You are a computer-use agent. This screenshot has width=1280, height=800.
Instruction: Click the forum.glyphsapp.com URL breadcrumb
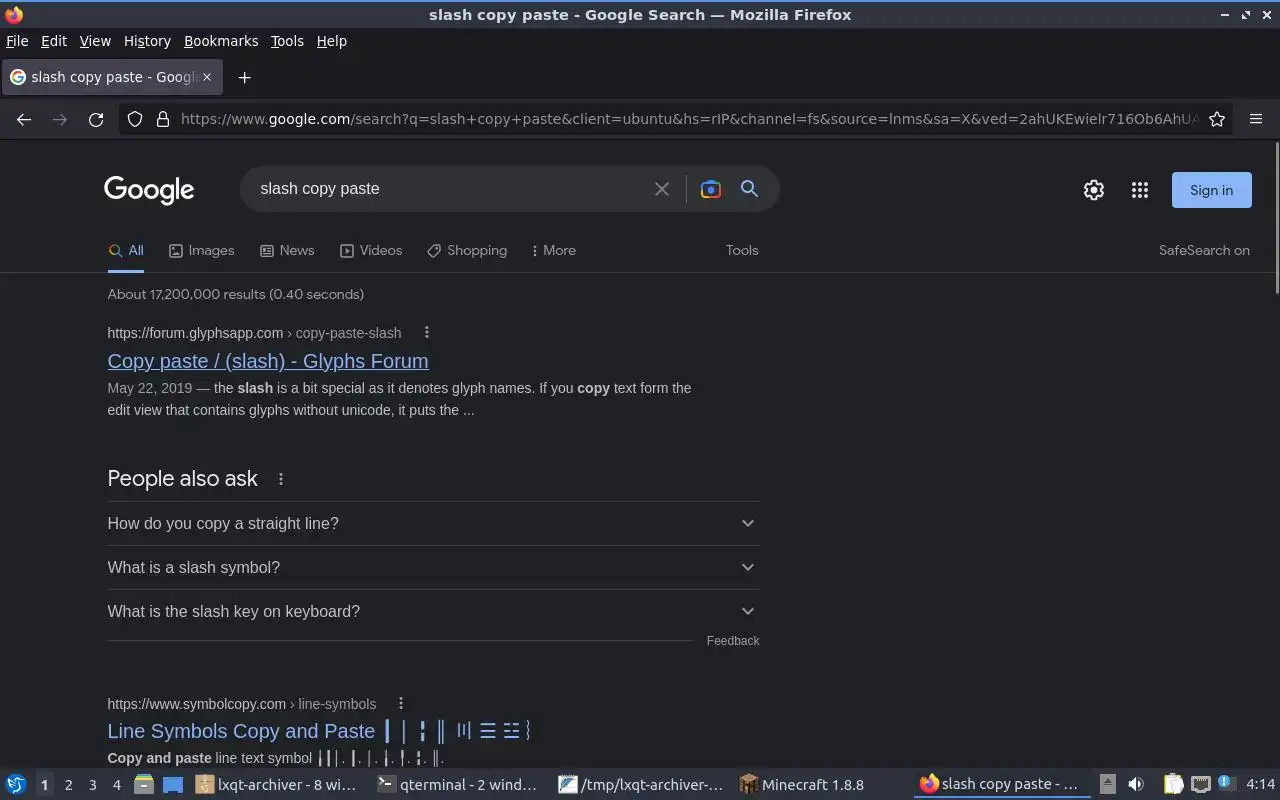[254, 333]
